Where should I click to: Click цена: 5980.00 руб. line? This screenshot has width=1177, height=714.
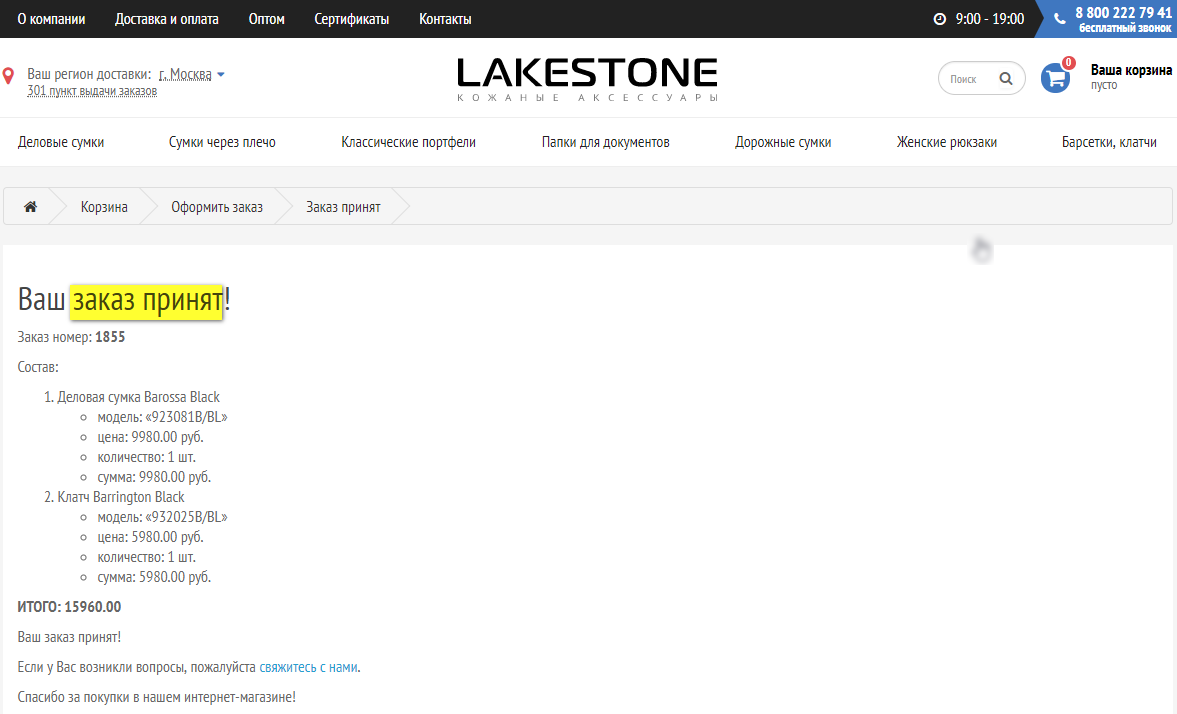click(150, 537)
